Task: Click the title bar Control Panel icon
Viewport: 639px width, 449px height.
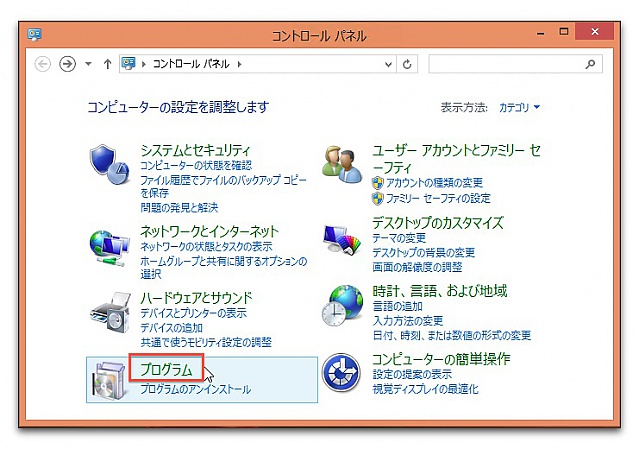Action: coord(35,35)
